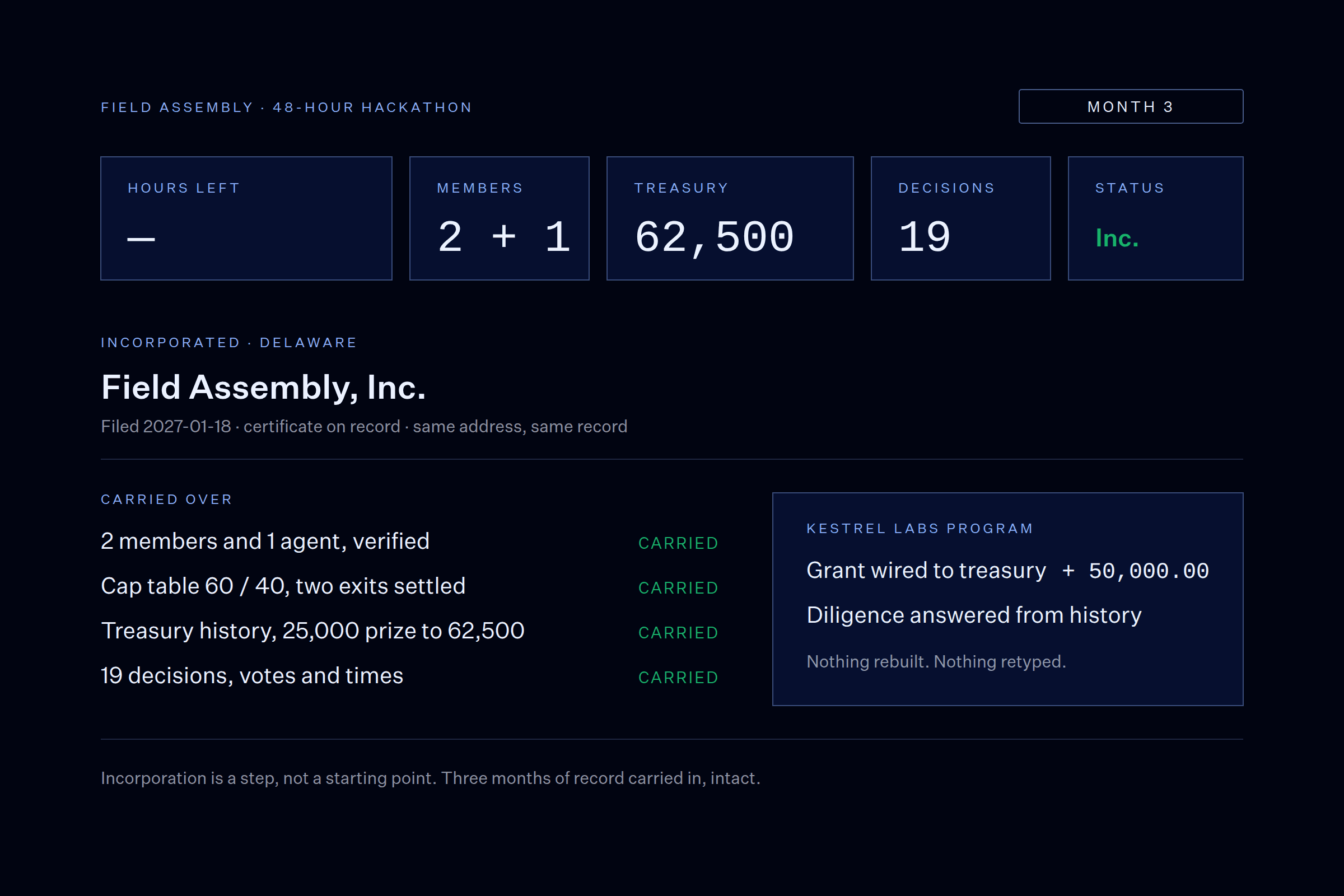This screenshot has height=896, width=1344.
Task: Click the TREASURY value 62,500
Action: [x=715, y=236]
